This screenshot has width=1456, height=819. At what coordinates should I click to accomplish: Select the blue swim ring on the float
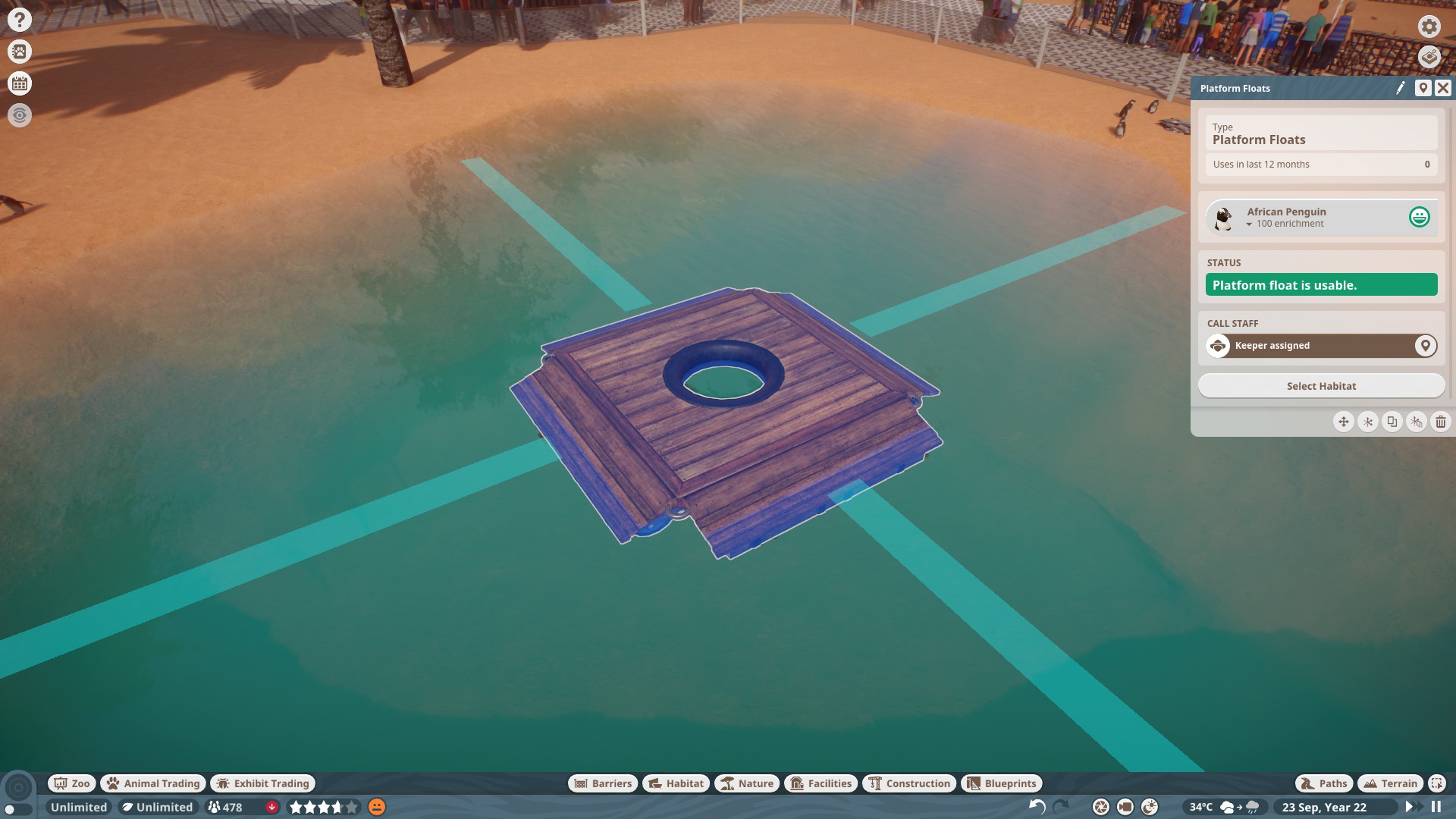click(723, 374)
